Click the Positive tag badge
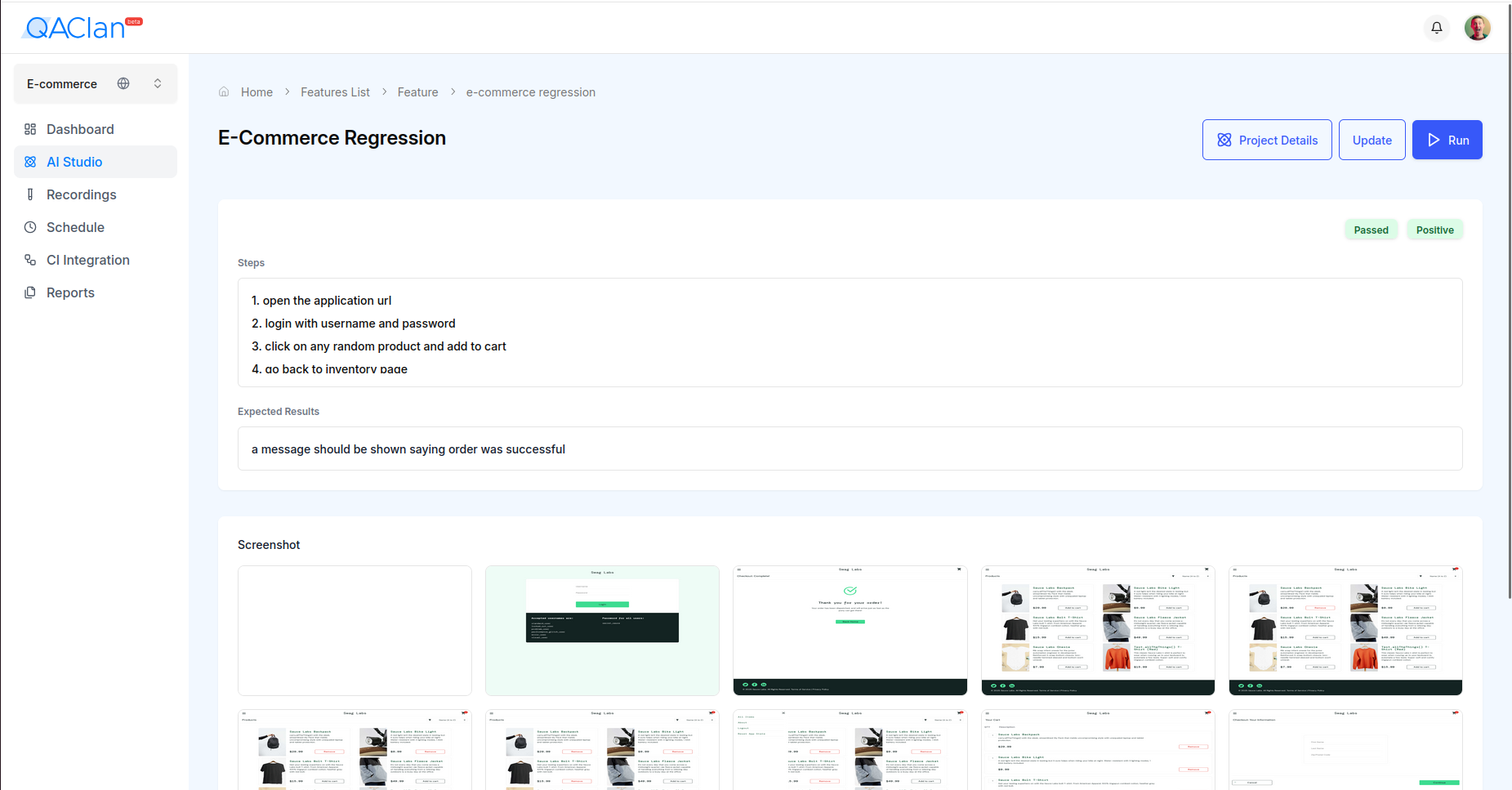The height and width of the screenshot is (790, 1512). pyautogui.click(x=1435, y=230)
